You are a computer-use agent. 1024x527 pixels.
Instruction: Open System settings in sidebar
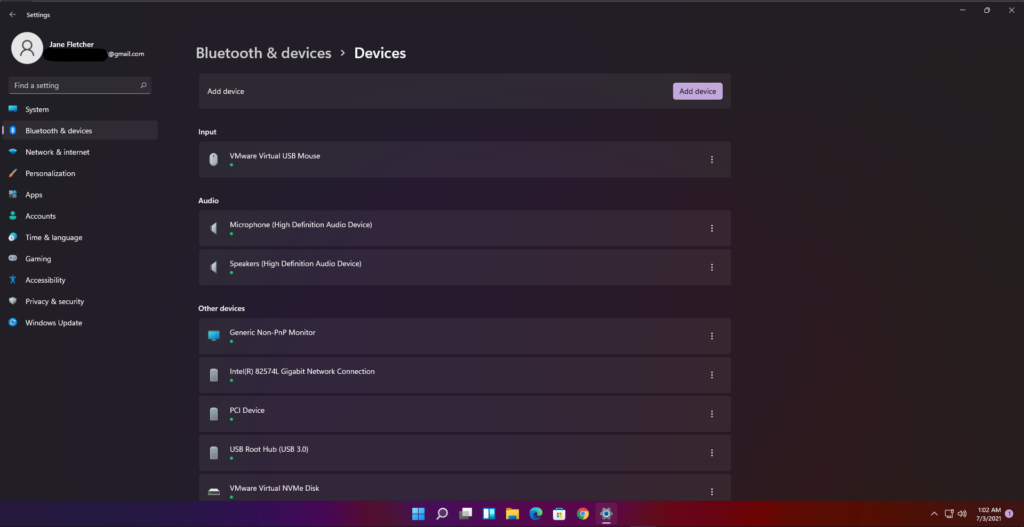80,109
